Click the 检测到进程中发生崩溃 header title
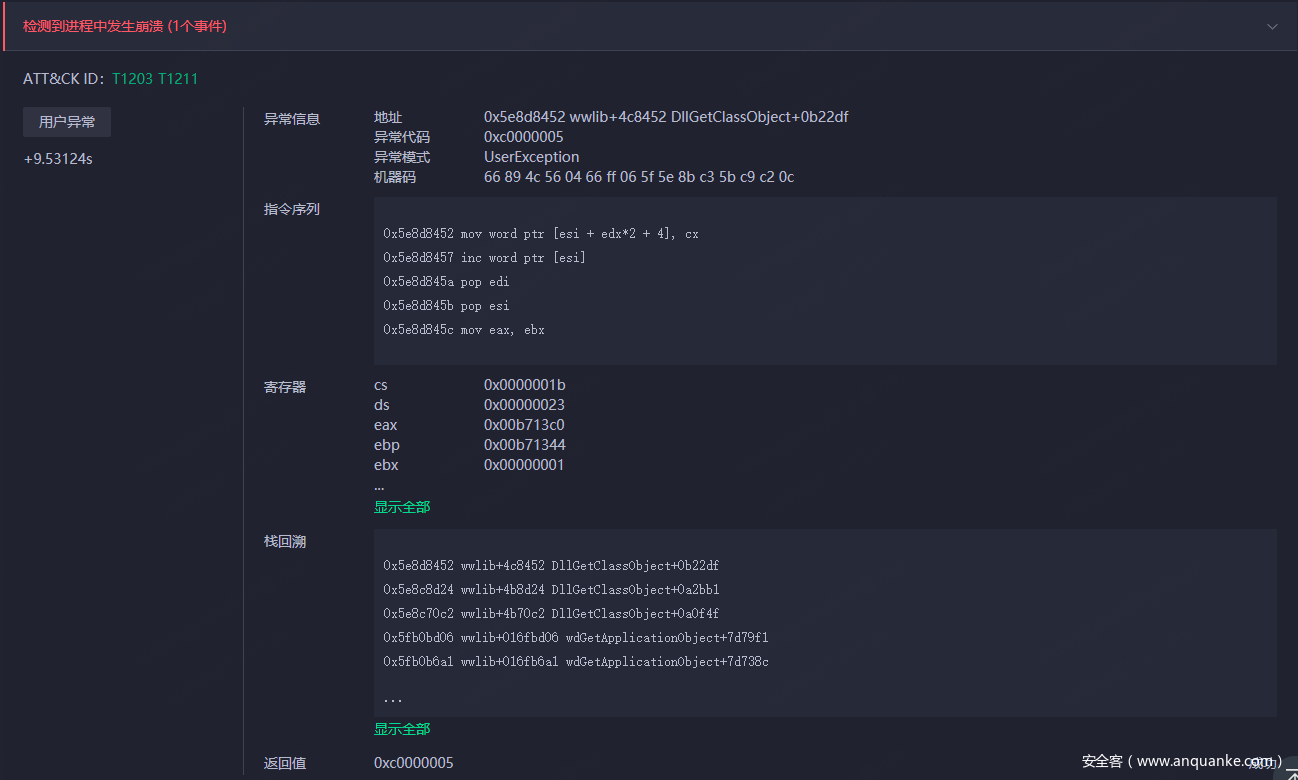 (125, 26)
